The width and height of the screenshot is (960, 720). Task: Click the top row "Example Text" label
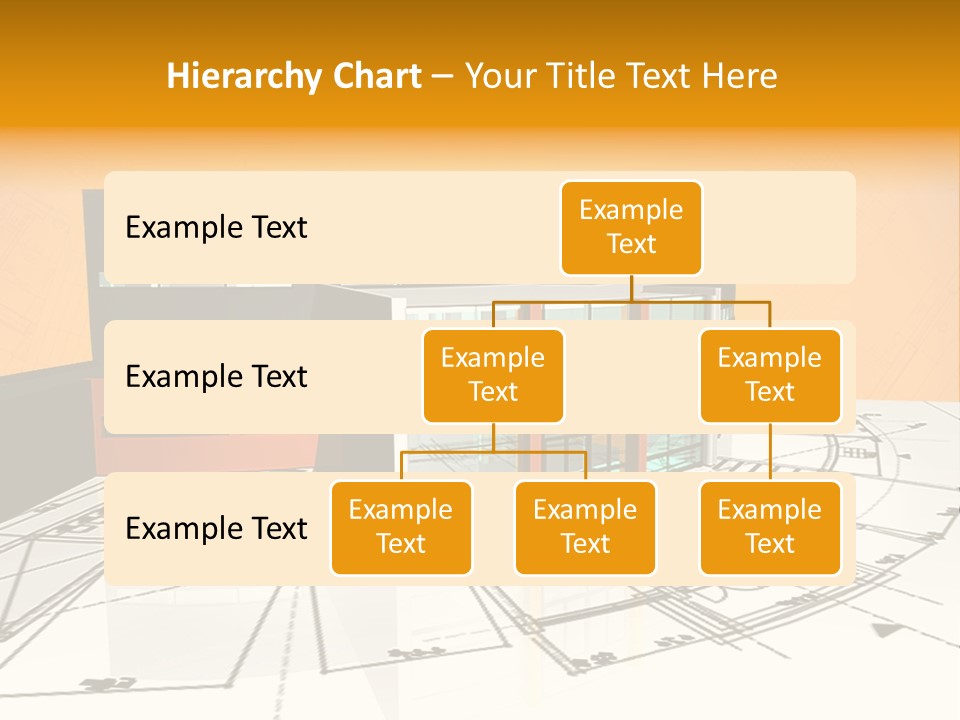(x=216, y=228)
